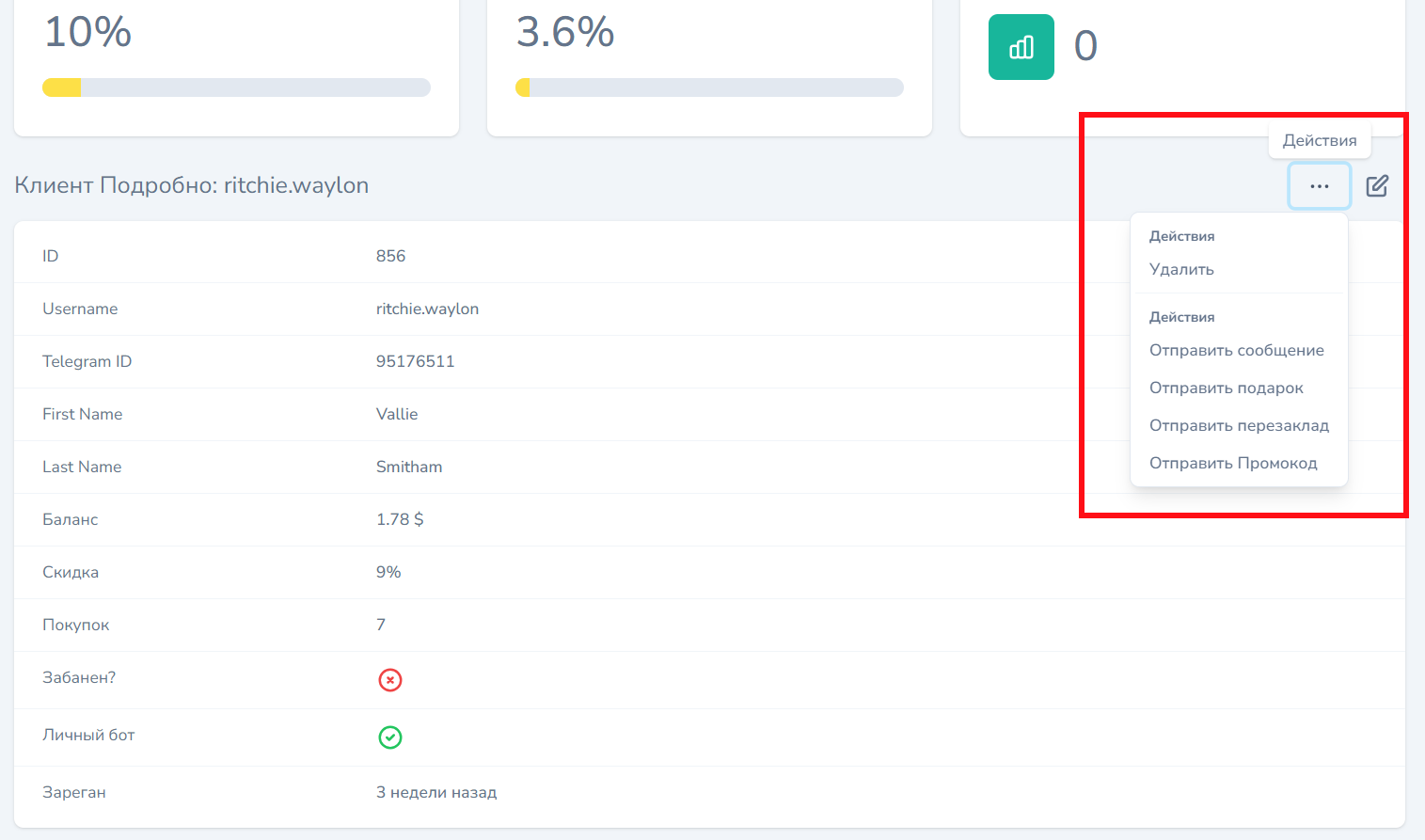Choose Отправить перезаклад menu entry
The width and height of the screenshot is (1425, 840).
click(1239, 425)
